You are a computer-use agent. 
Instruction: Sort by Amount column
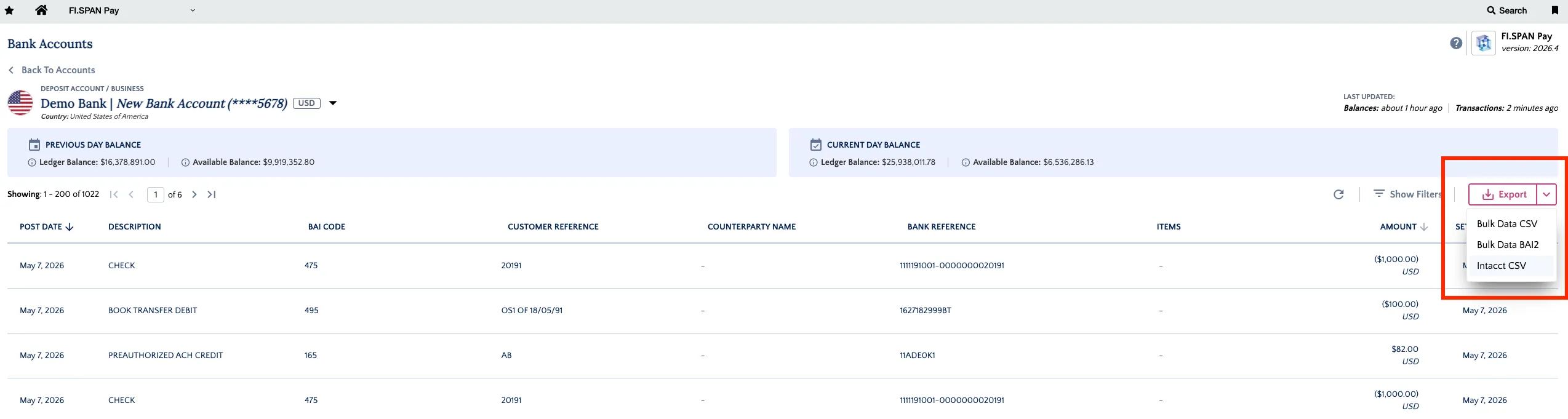click(1404, 227)
